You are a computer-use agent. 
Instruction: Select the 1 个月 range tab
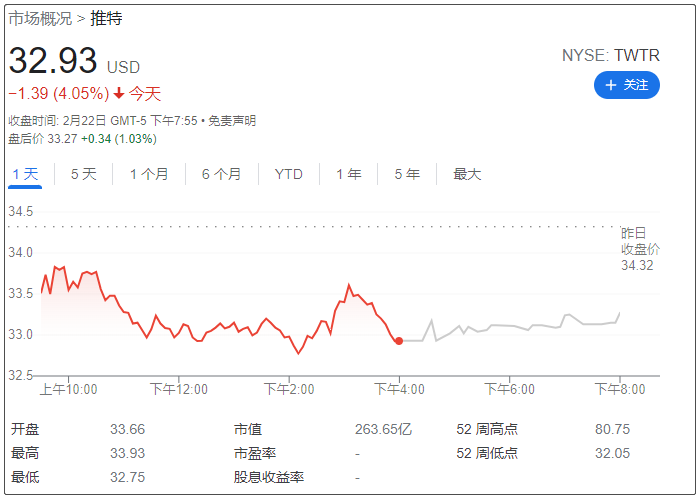149,174
